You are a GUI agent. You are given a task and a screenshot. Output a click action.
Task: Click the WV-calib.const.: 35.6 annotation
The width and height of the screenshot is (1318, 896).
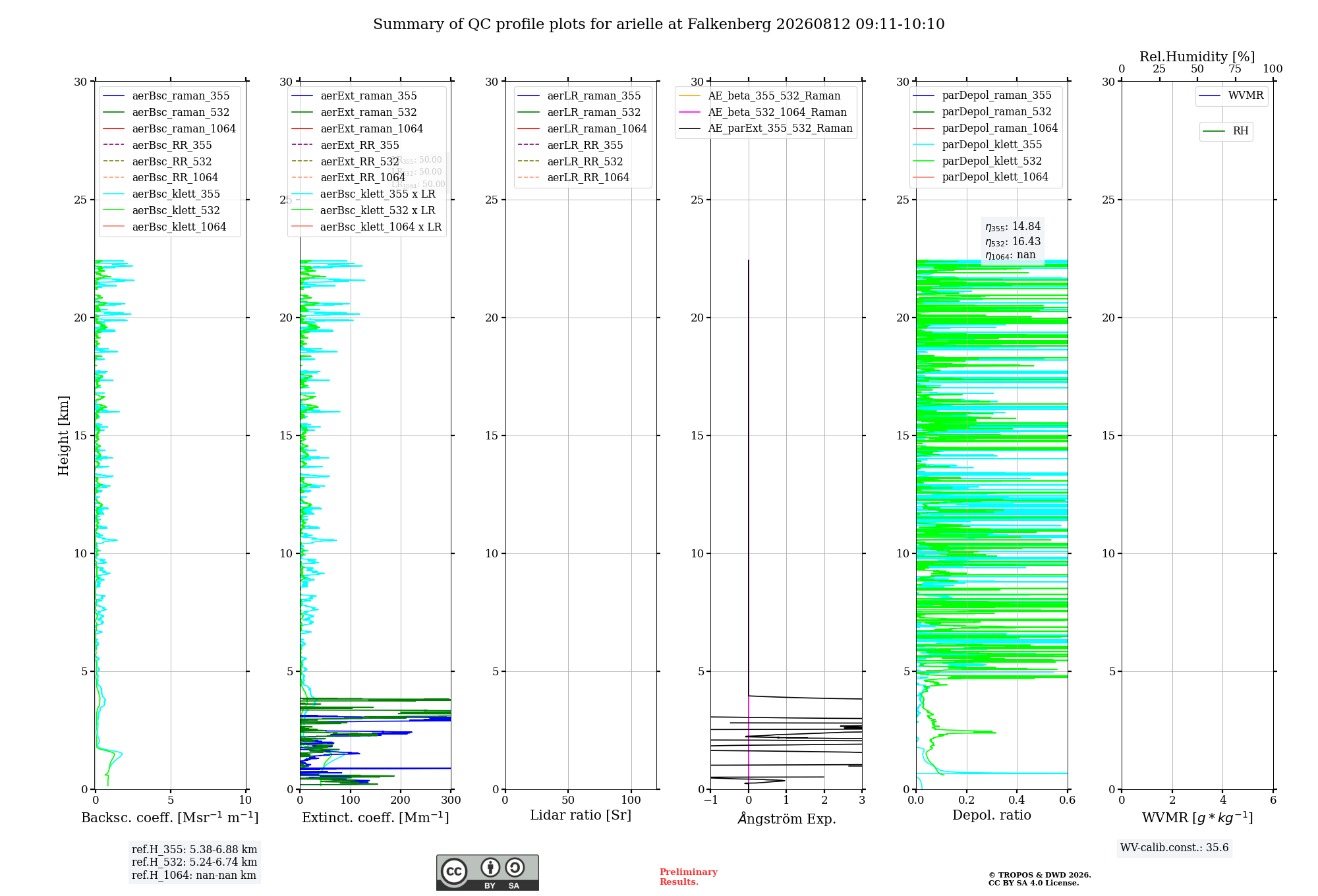coord(1174,848)
